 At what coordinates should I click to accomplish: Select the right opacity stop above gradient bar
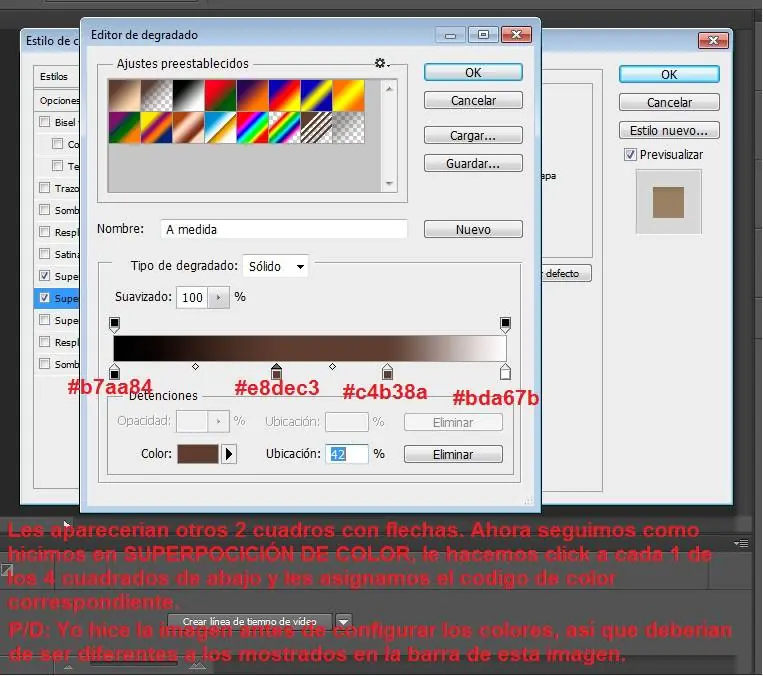pos(505,324)
